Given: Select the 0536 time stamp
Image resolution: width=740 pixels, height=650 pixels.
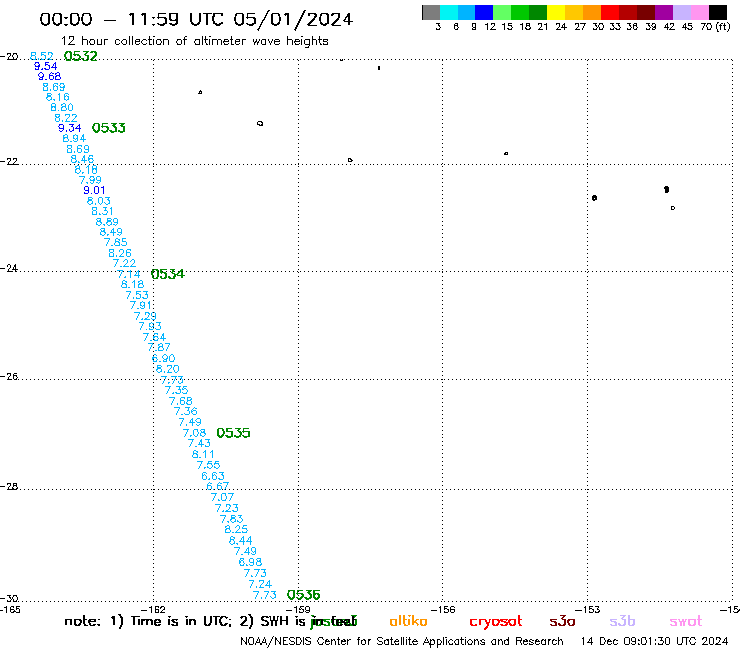Looking at the screenshot, I should click(x=303, y=595).
